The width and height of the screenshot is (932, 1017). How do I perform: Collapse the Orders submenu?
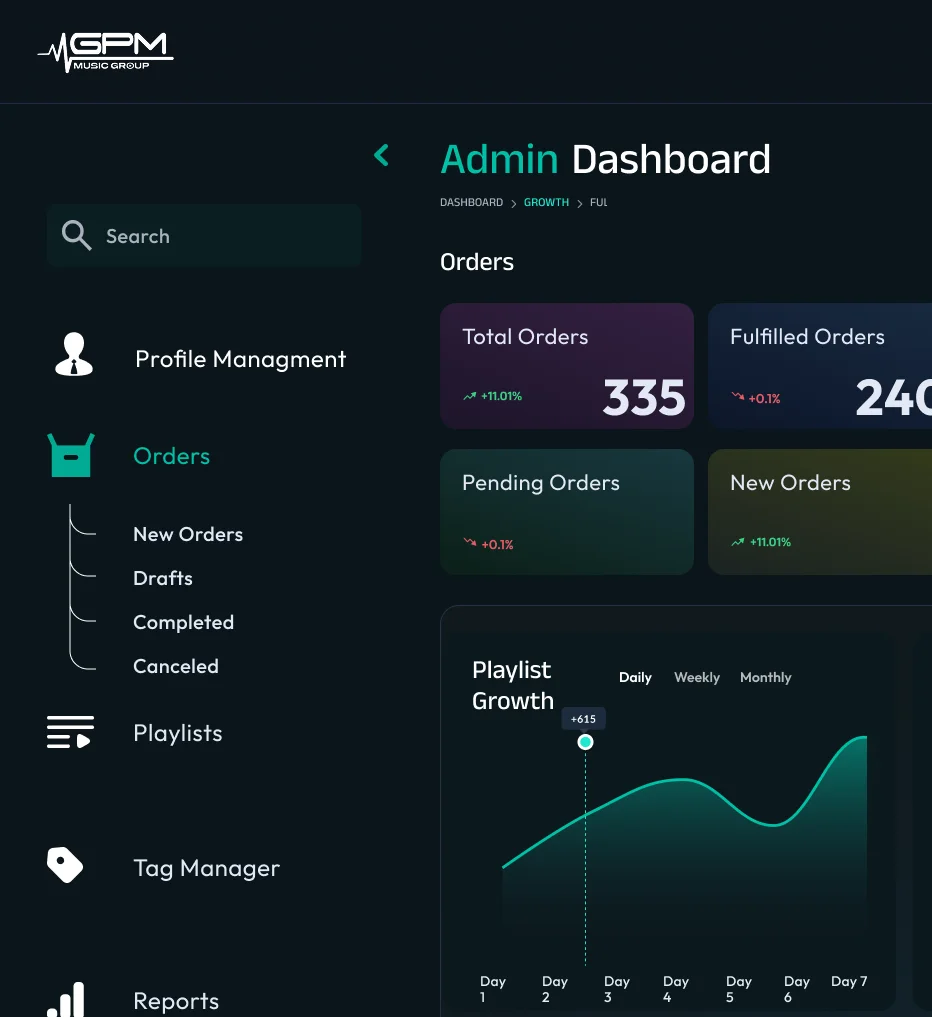(171, 456)
